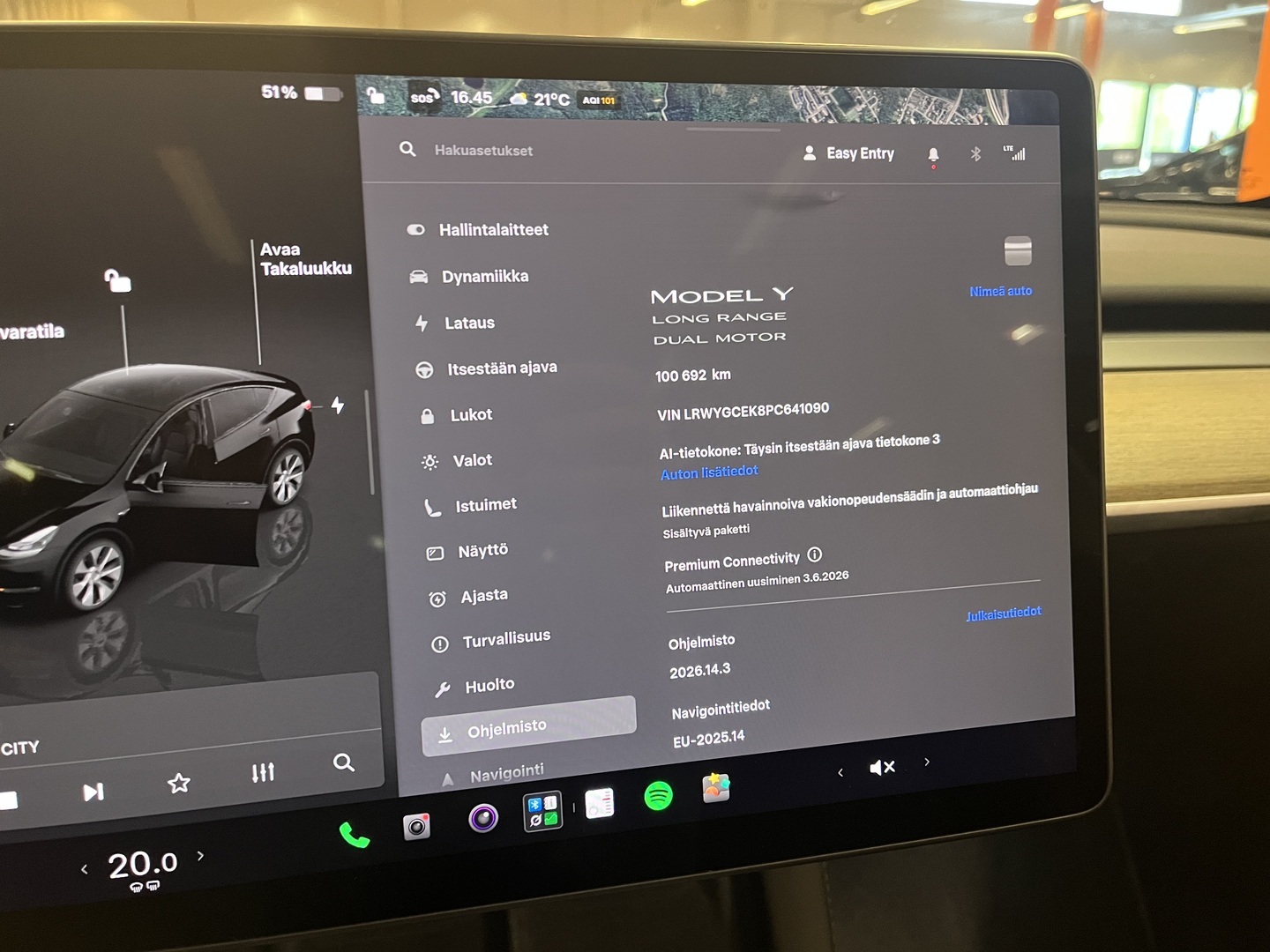Screen dimensions: 1270x952
Task: Open Itsestään ajava autopilot settings
Action: (x=486, y=368)
